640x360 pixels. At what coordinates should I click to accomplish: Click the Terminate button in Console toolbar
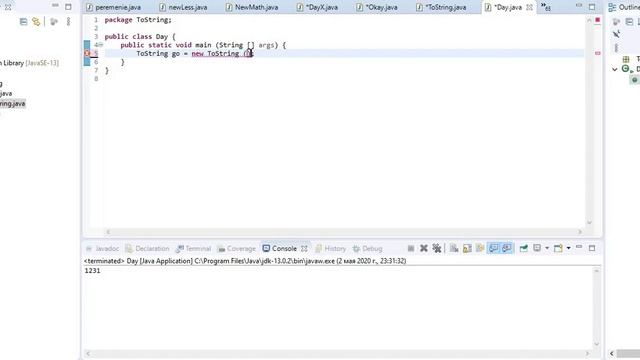pyautogui.click(x=411, y=248)
